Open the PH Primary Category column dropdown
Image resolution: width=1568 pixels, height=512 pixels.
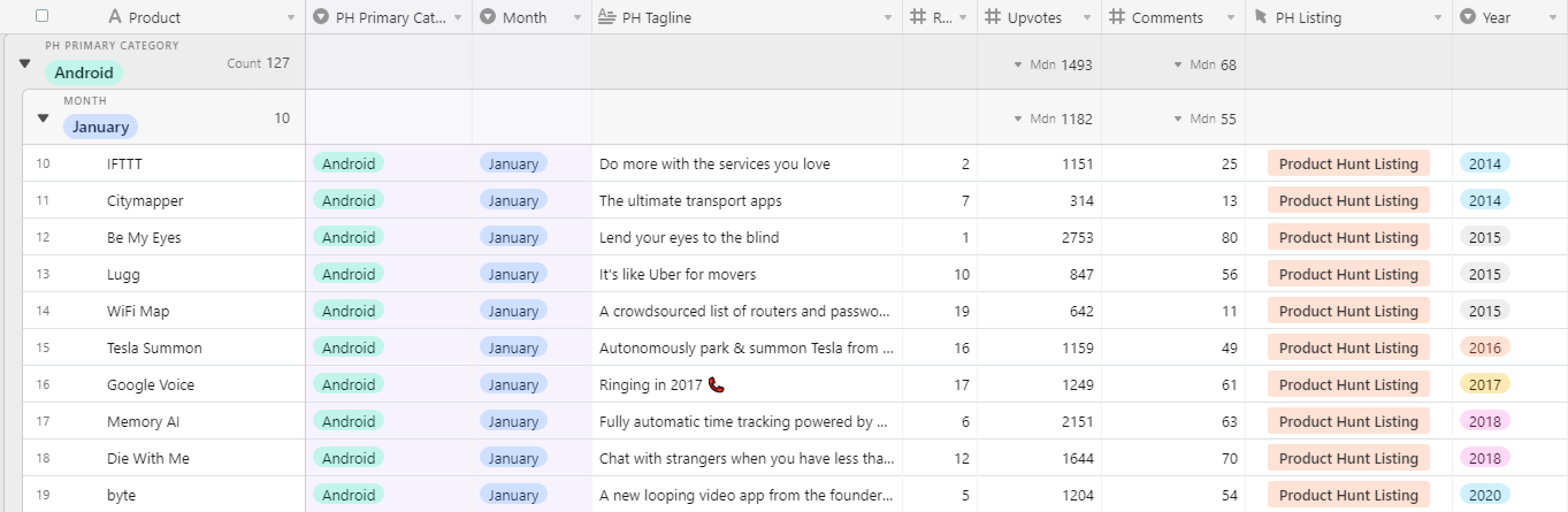click(x=458, y=18)
